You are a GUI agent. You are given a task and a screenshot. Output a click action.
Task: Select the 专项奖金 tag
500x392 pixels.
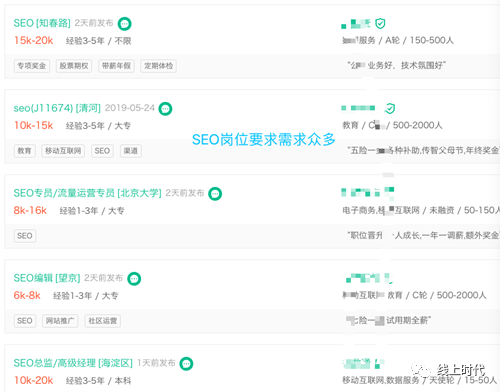(32, 66)
